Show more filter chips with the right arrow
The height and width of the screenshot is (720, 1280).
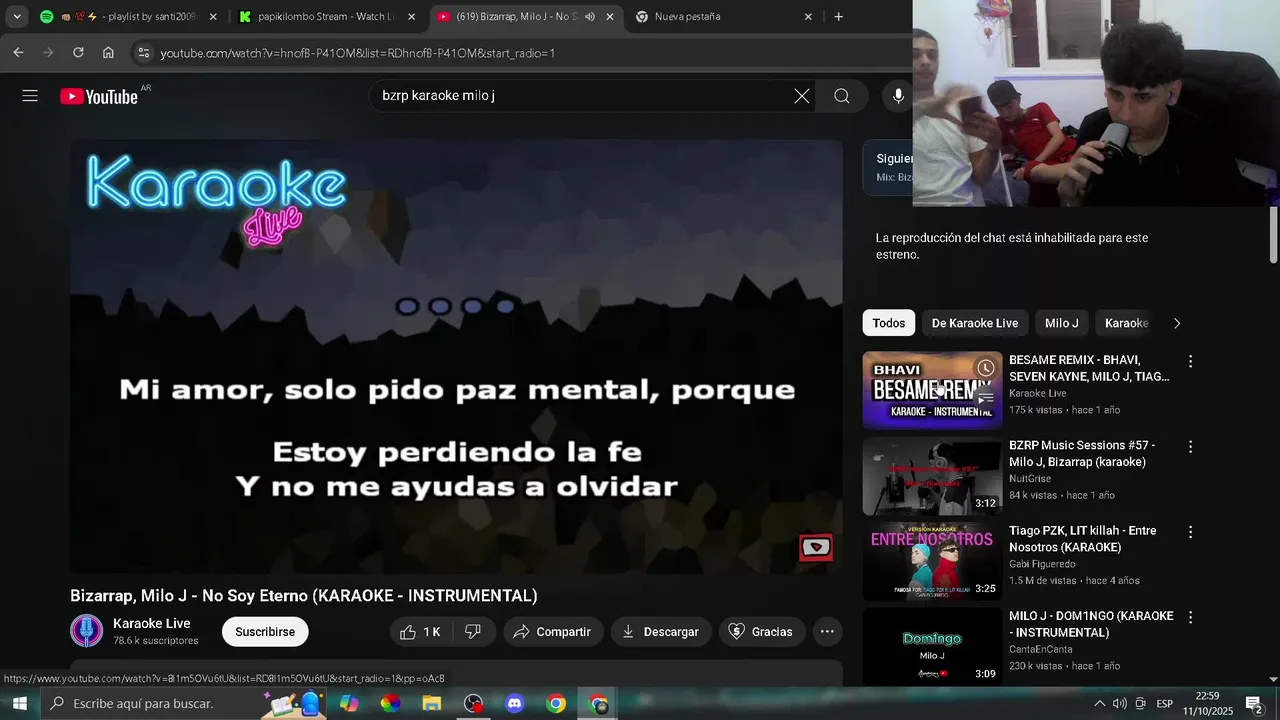[x=1177, y=323]
